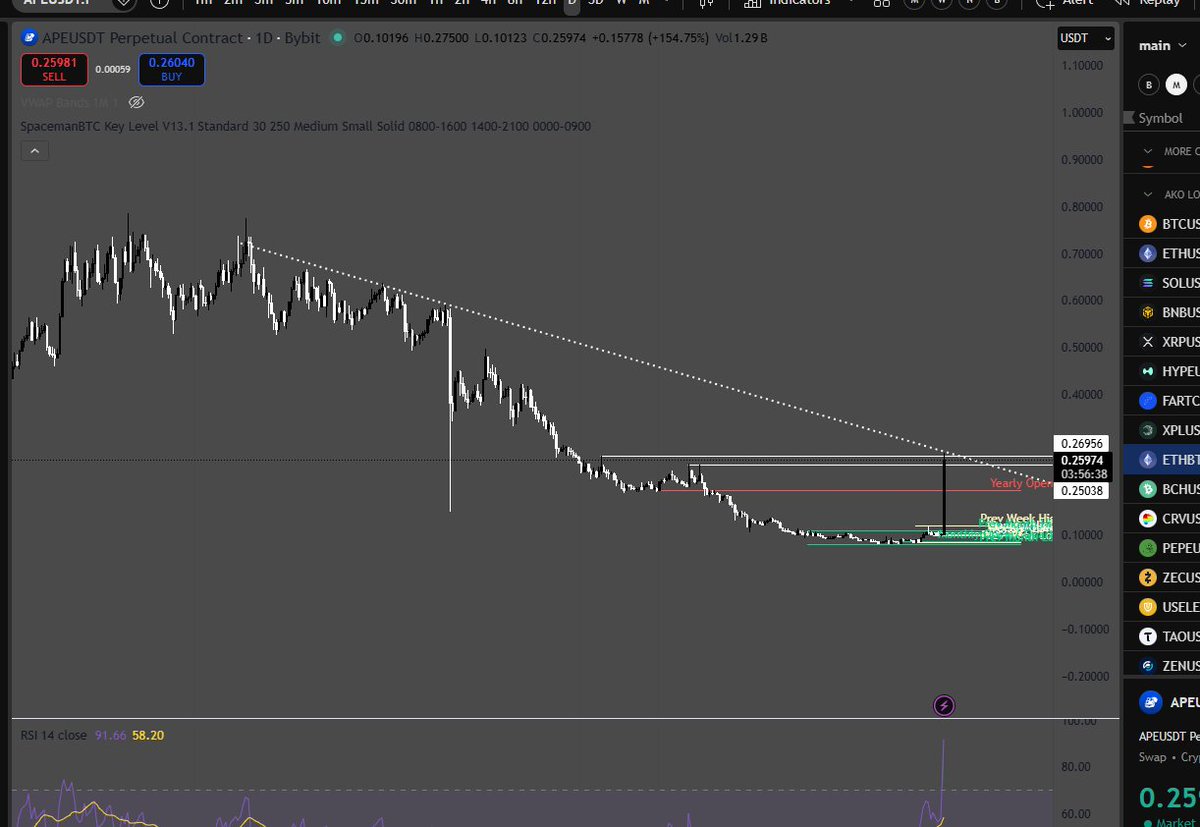The width and height of the screenshot is (1200, 827).
Task: Click the 0.00059 spread value
Action: click(x=112, y=69)
